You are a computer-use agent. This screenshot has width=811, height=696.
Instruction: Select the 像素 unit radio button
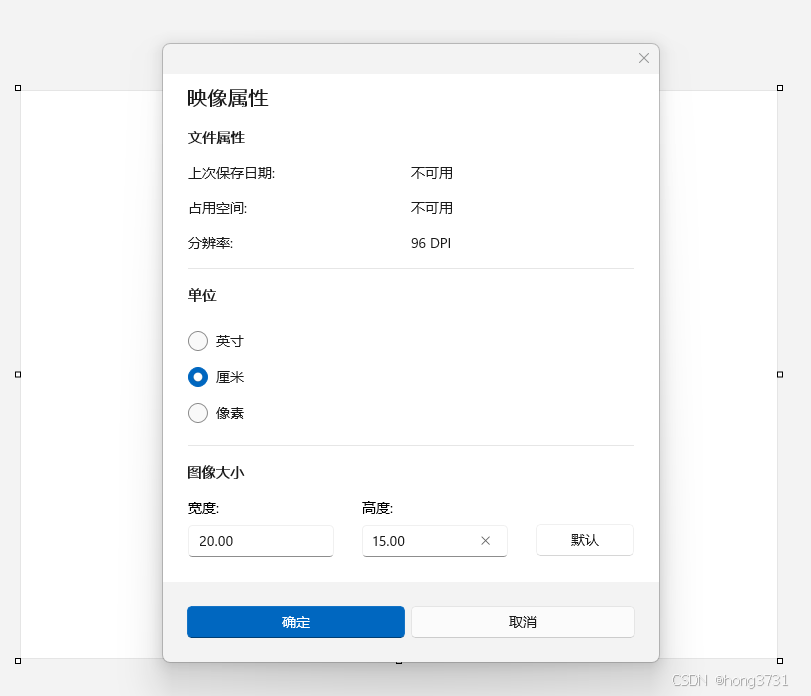tap(198, 413)
